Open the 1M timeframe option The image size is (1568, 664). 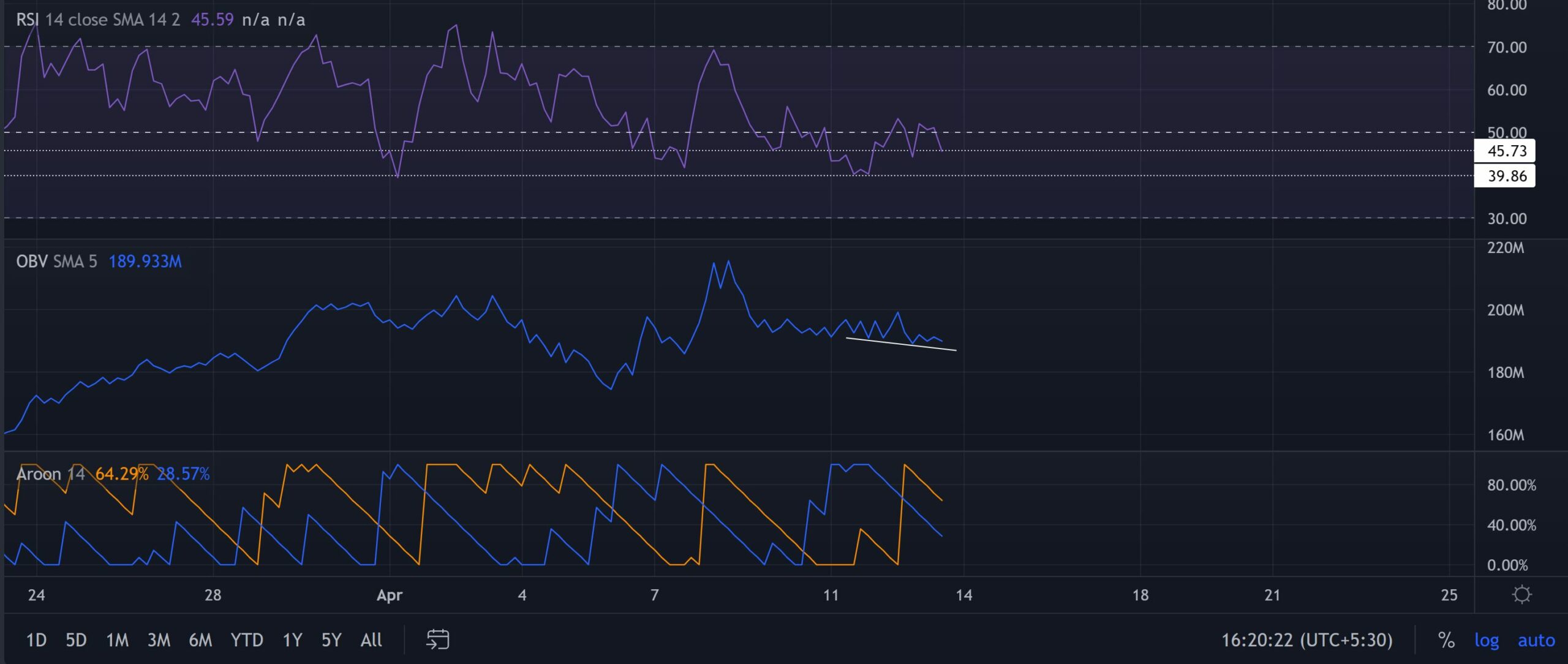pos(118,641)
